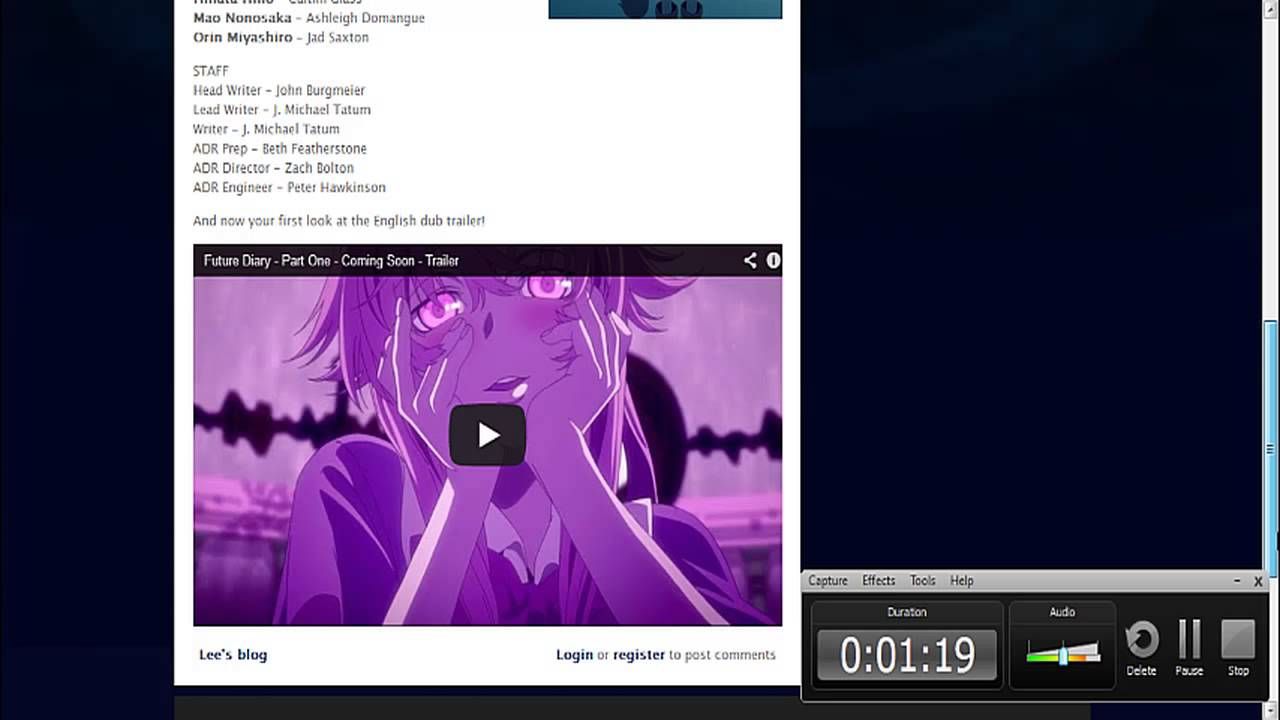Click 'ADR Prep – Beth Featherstone' text
This screenshot has height=720, width=1280.
[280, 148]
